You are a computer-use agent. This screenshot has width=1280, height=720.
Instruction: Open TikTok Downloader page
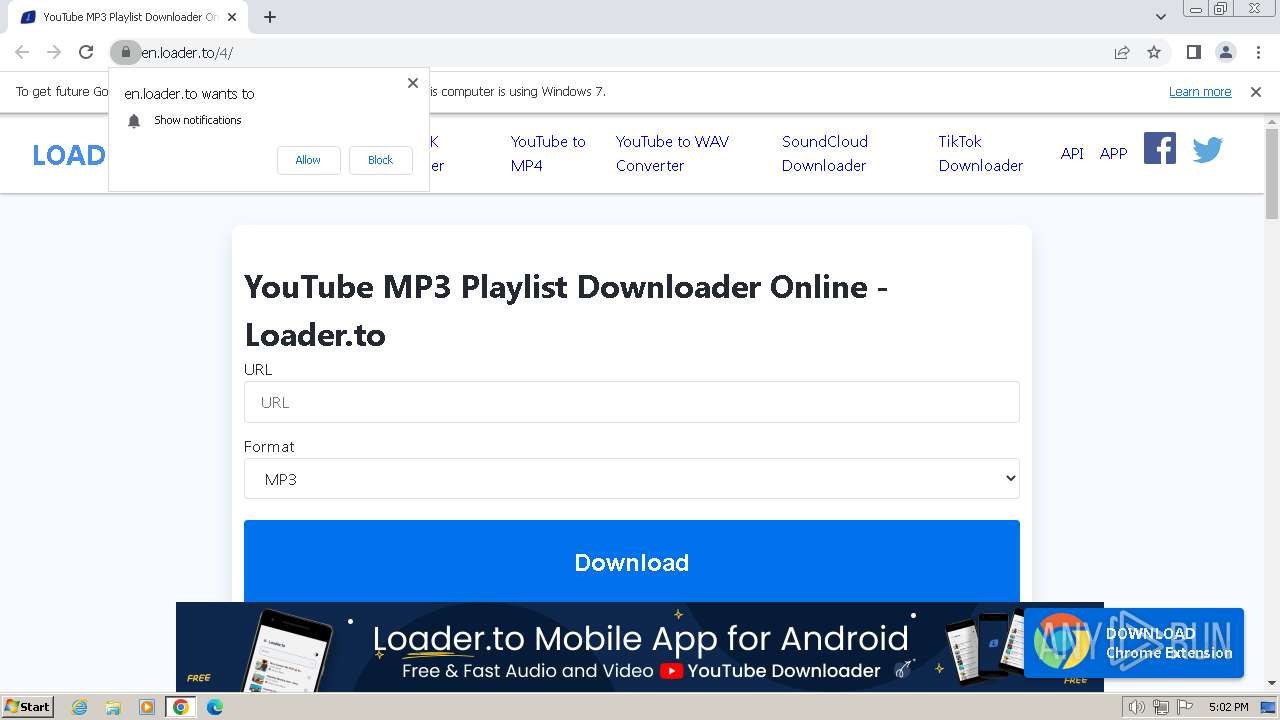click(x=980, y=154)
